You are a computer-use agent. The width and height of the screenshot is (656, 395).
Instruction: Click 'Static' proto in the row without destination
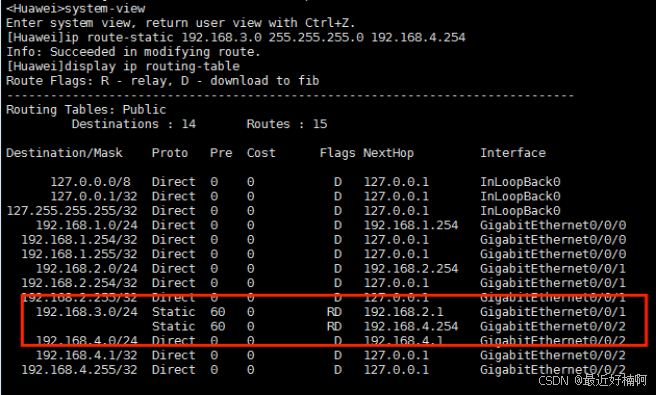pos(174,326)
